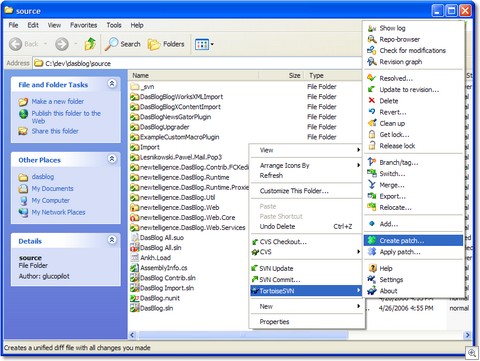Click the Apply patch icon

(372, 252)
